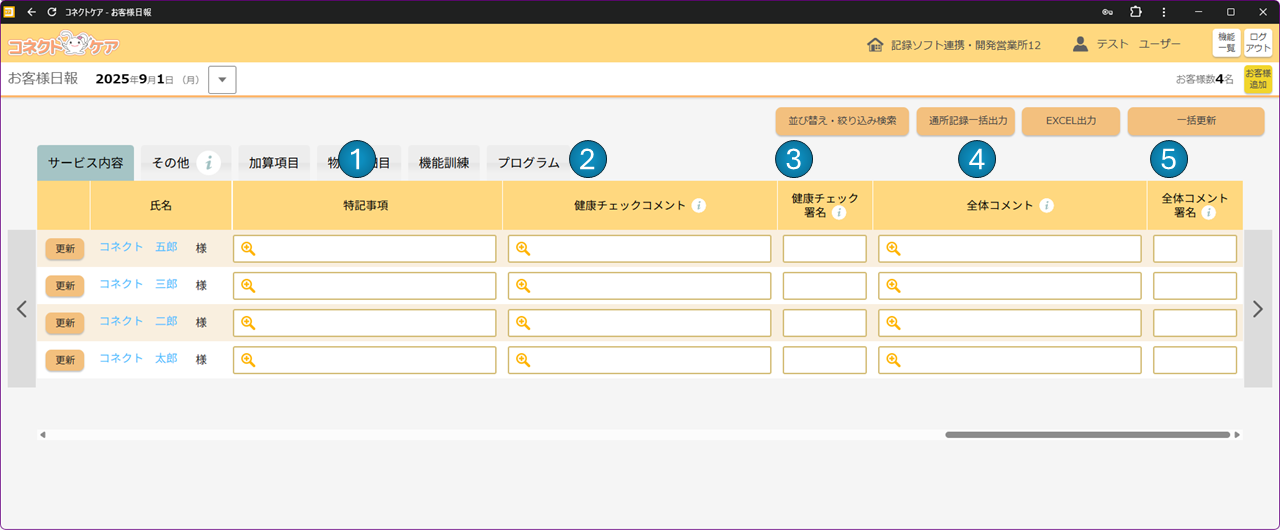This screenshot has width=1280, height=530.
Task: Click magnifier icon in コネクト三郎's 健康チェックコメント field
Action: point(523,286)
